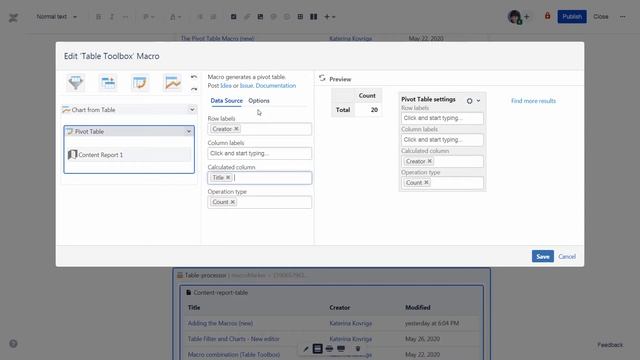The width and height of the screenshot is (640, 360).
Task: Expand the Chart from Table section
Action: click(192, 109)
